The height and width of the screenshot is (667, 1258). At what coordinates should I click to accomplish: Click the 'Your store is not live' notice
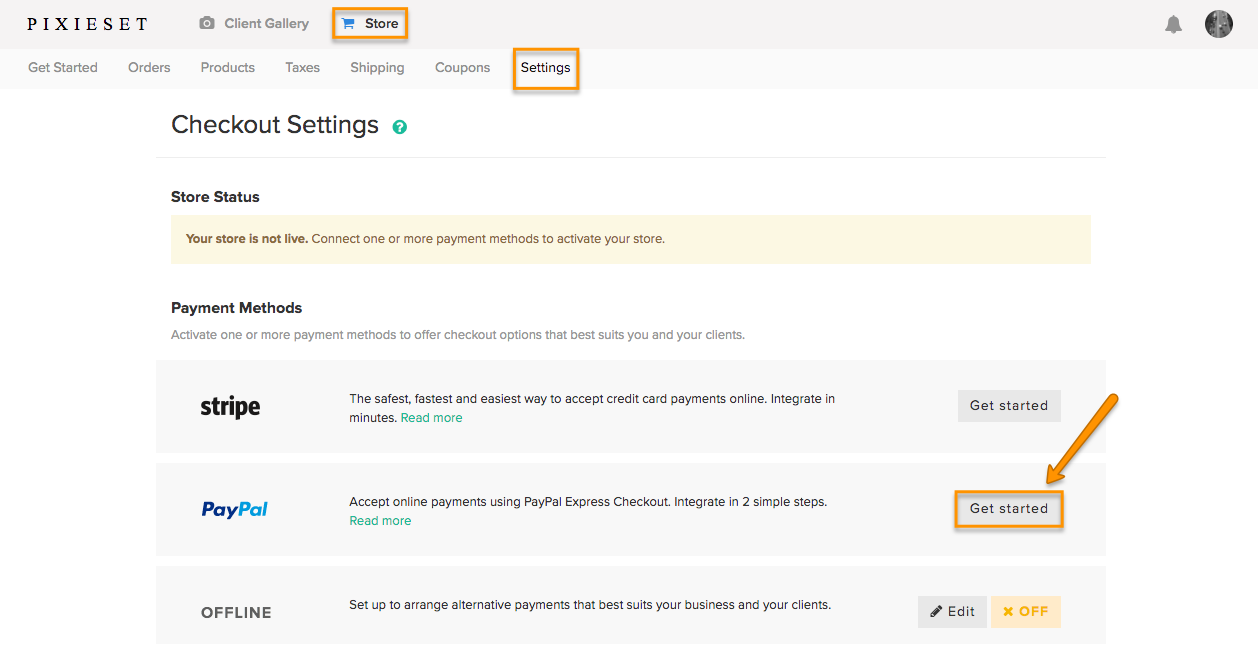click(x=631, y=239)
